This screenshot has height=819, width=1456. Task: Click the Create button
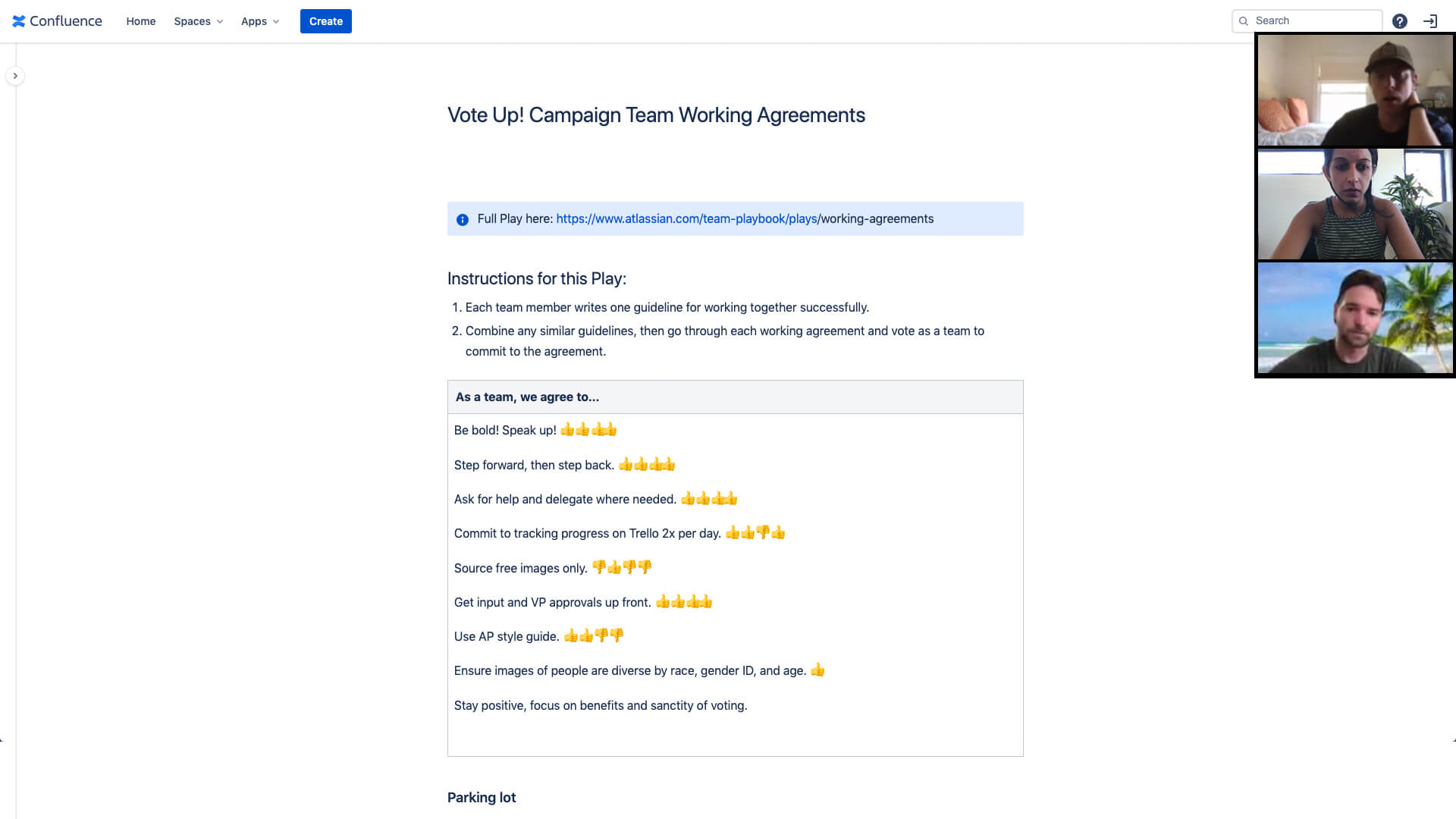[326, 21]
